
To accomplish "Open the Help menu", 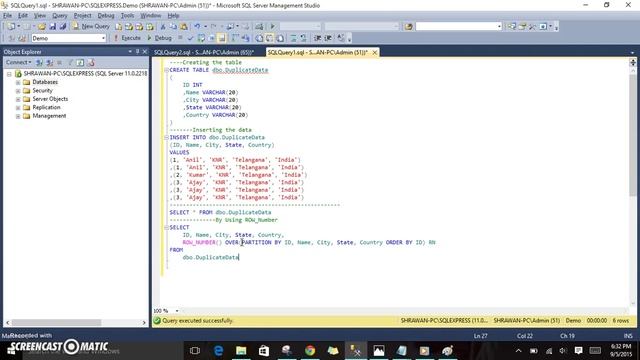I will (173, 16).
